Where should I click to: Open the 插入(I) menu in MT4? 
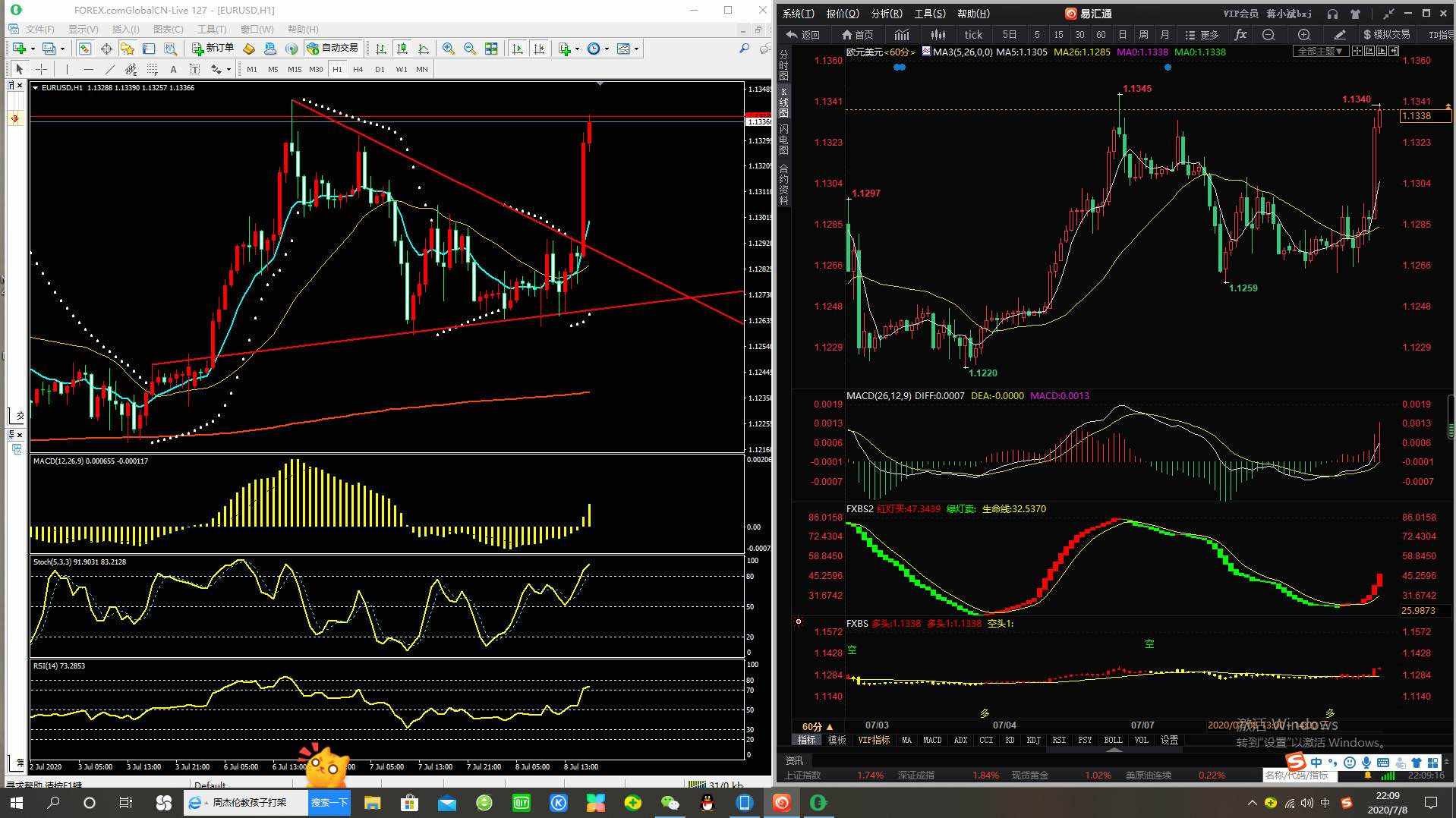click(x=125, y=29)
